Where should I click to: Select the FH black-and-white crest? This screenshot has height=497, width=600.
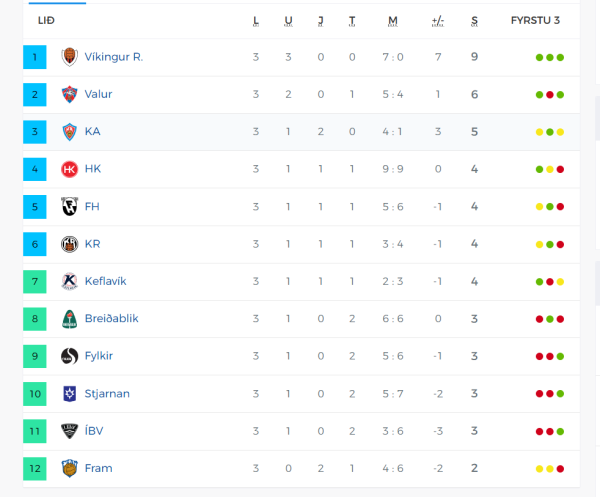click(x=70, y=207)
